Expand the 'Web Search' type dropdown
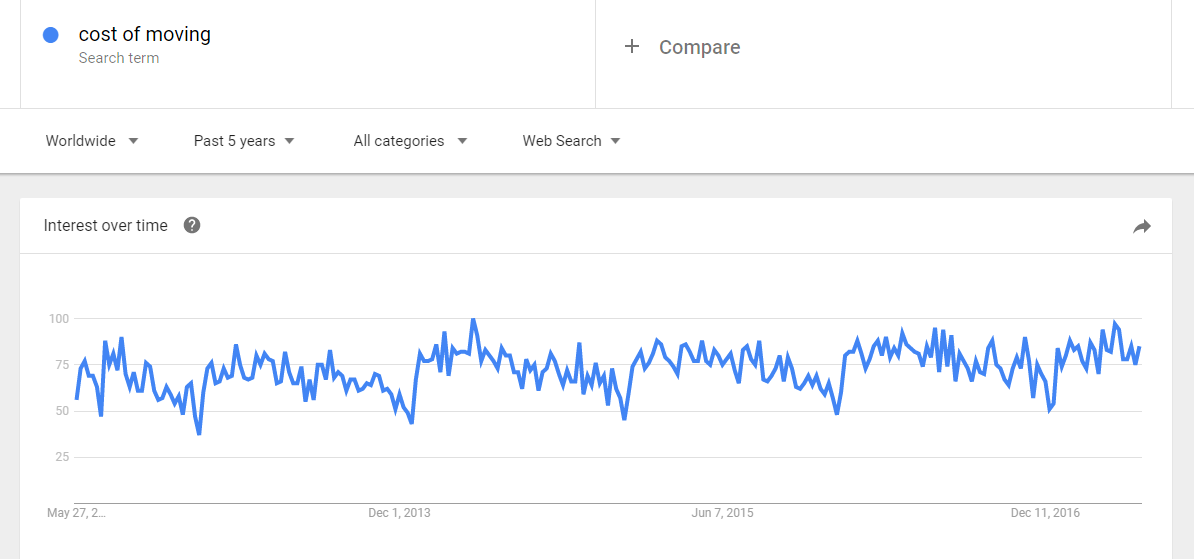 [x=571, y=141]
